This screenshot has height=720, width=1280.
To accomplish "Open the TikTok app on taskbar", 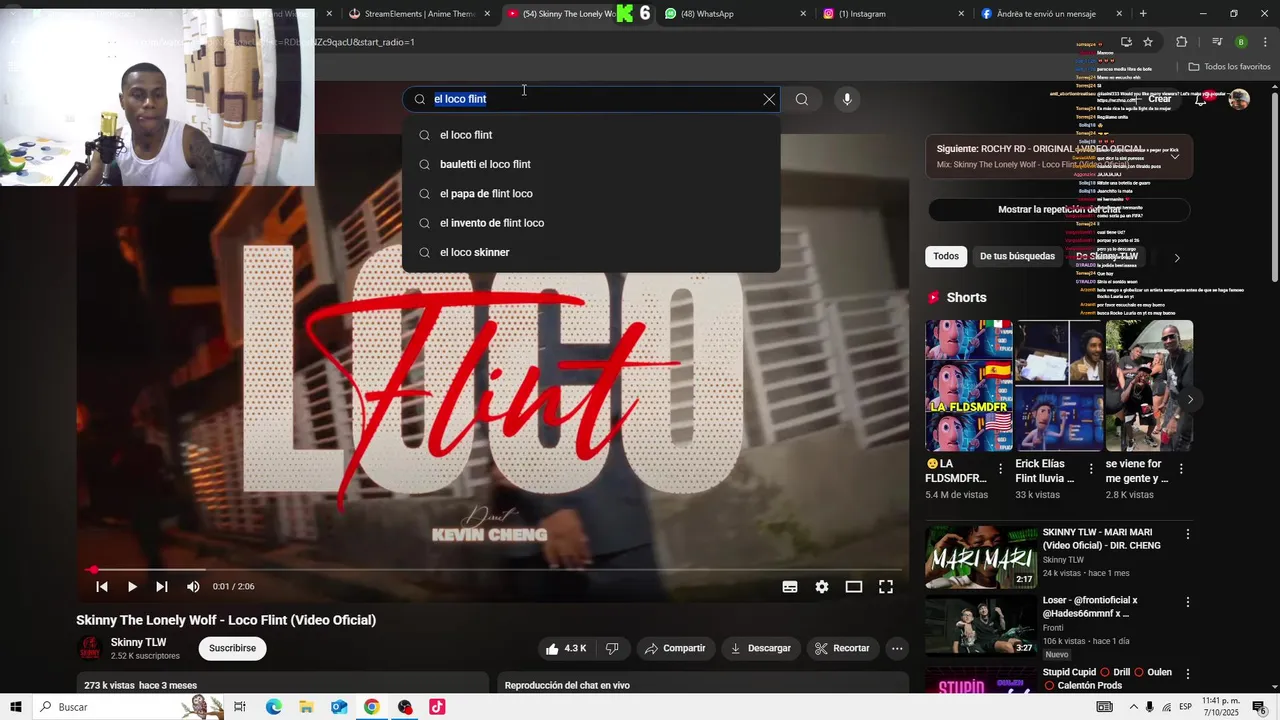I will coord(437,707).
